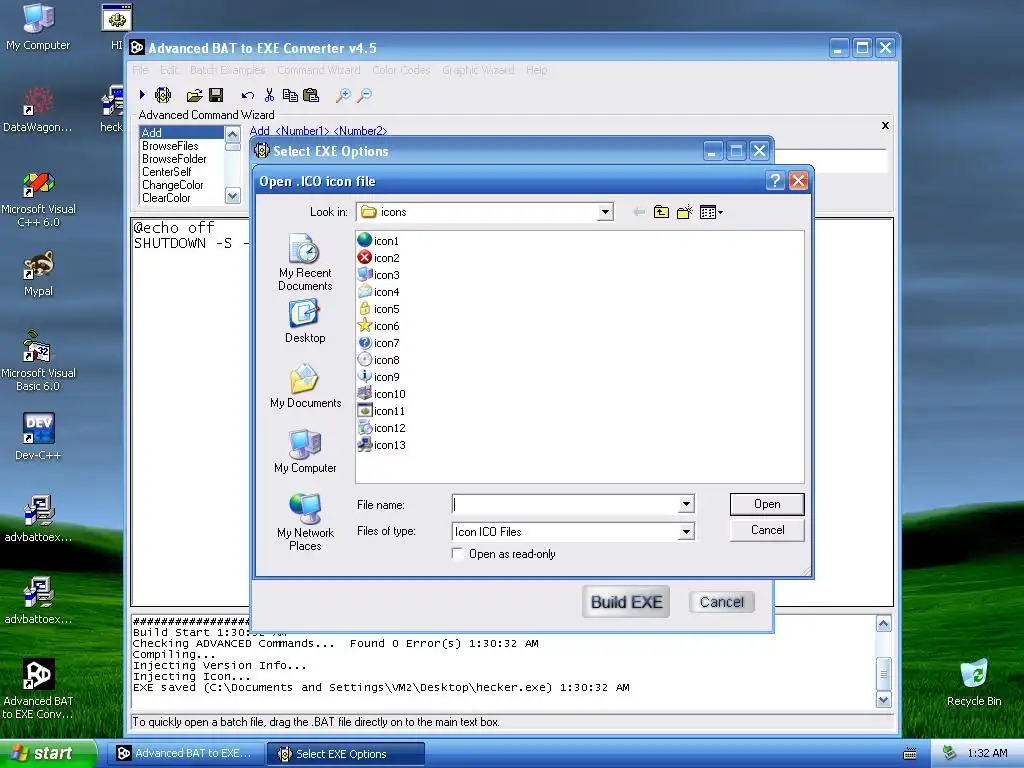Screen dimensions: 1024x768
Task: Select icon10 file in list
Action: tap(382, 394)
